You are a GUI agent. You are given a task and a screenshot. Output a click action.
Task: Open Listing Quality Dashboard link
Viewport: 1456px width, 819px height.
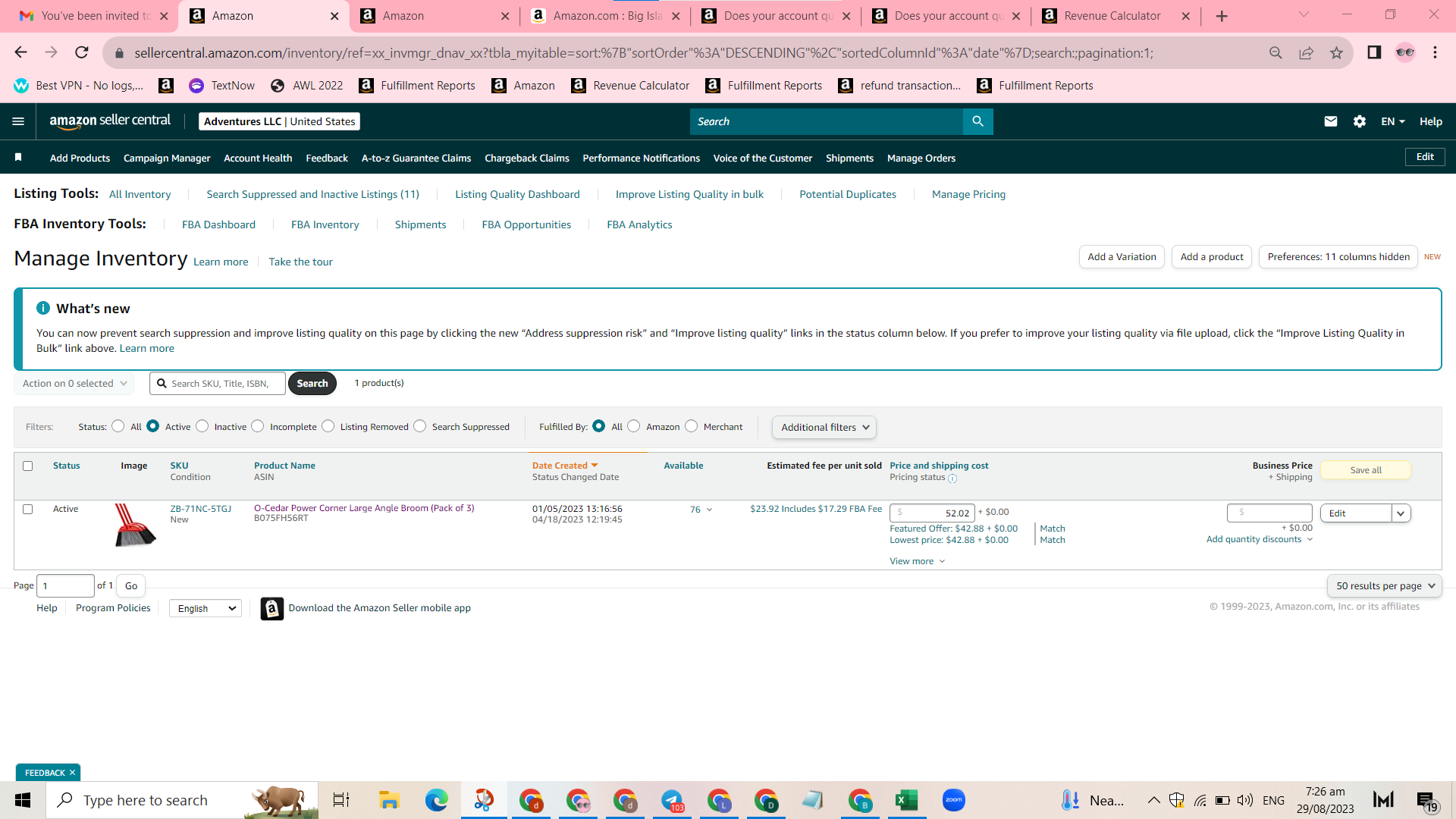click(517, 195)
